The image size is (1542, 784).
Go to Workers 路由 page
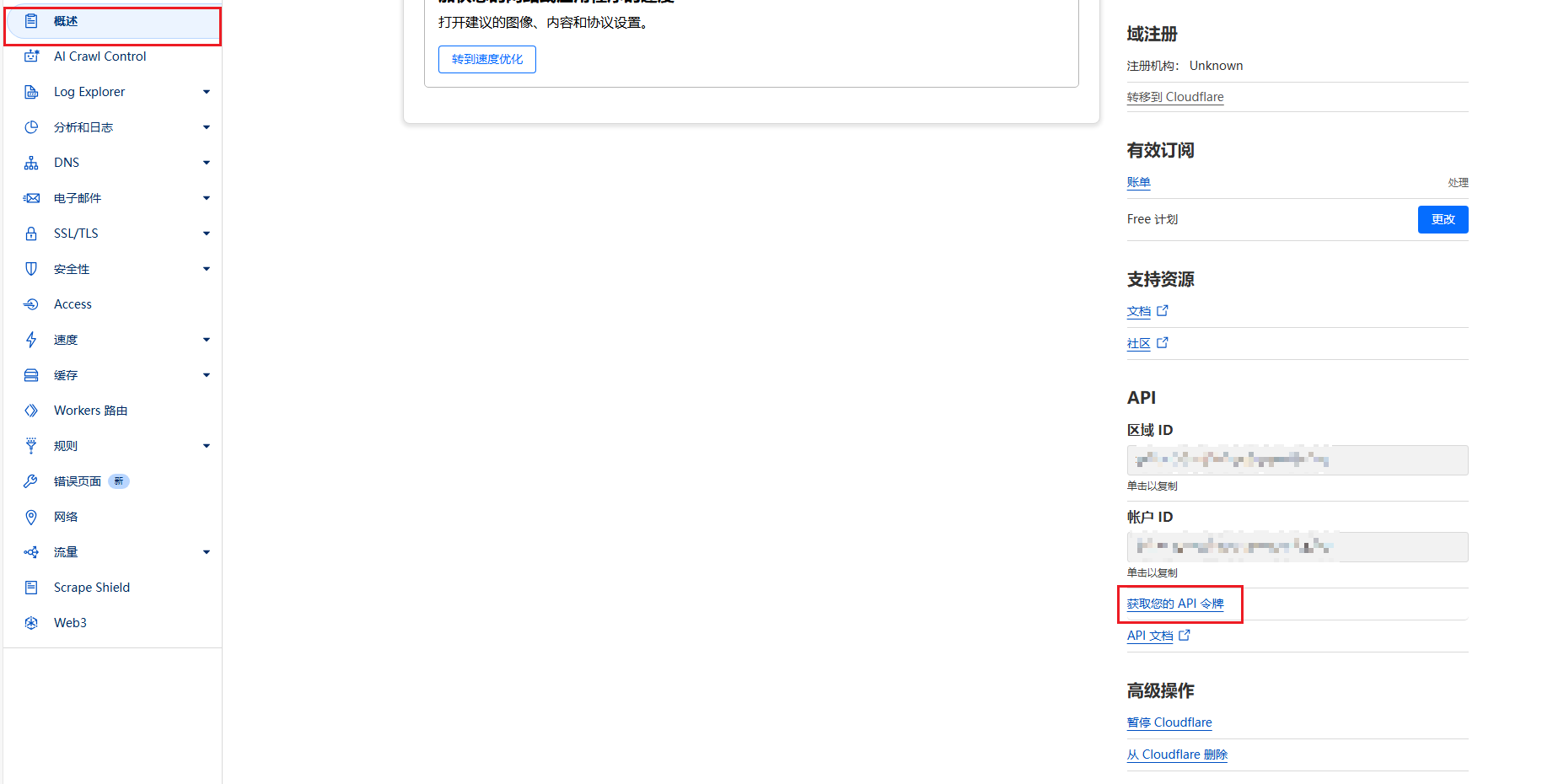(x=90, y=411)
